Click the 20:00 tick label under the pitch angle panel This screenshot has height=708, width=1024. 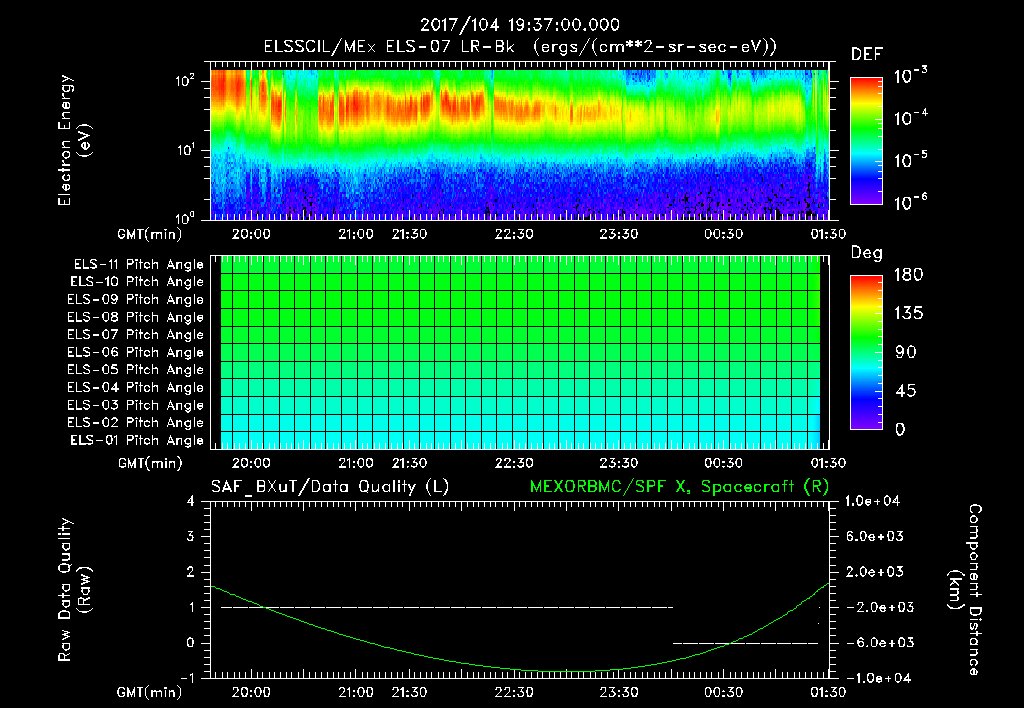251,463
